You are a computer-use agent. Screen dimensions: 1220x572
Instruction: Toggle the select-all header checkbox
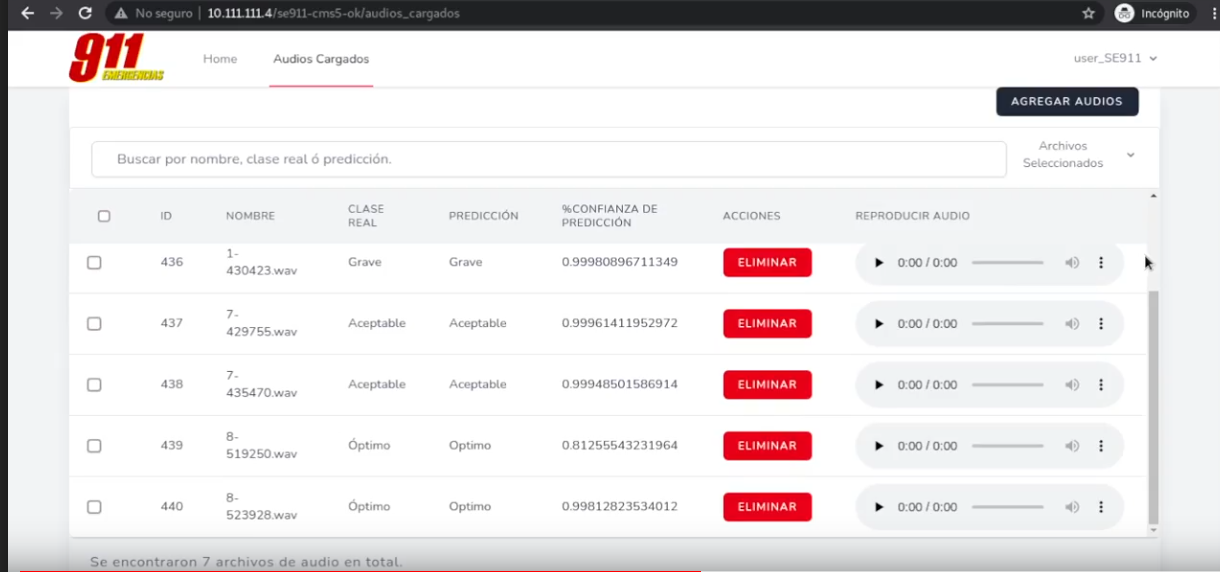[104, 216]
